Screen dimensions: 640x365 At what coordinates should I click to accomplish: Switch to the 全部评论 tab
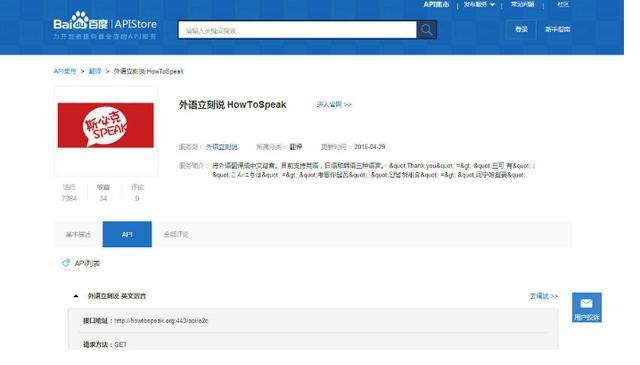176,234
